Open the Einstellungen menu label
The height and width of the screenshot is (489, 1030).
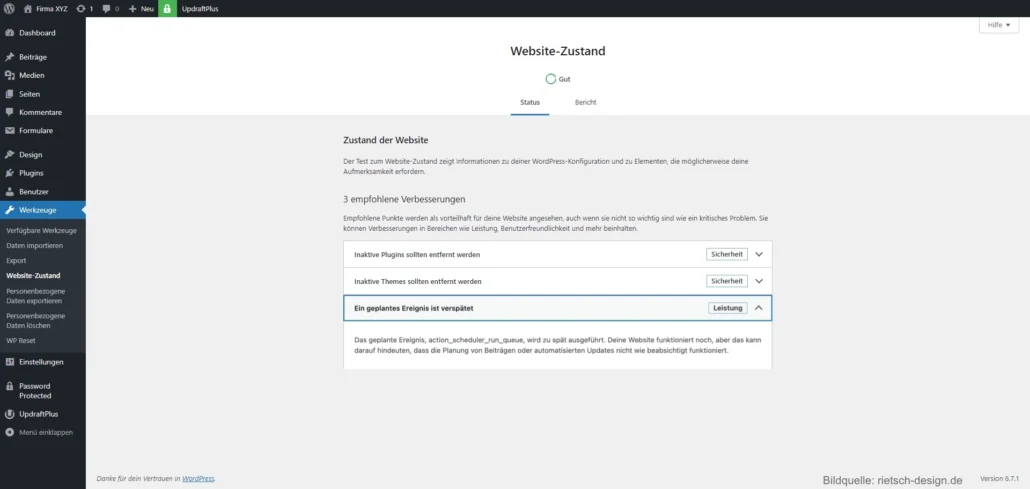pyautogui.click(x=41, y=362)
